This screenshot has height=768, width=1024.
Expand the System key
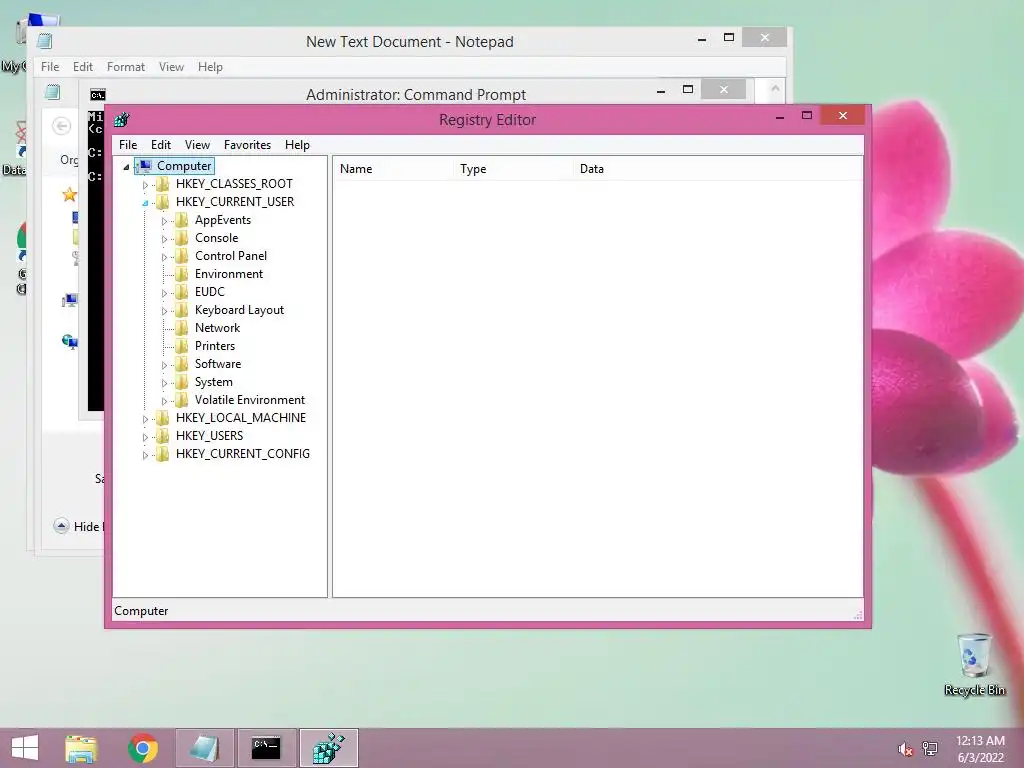[164, 383]
